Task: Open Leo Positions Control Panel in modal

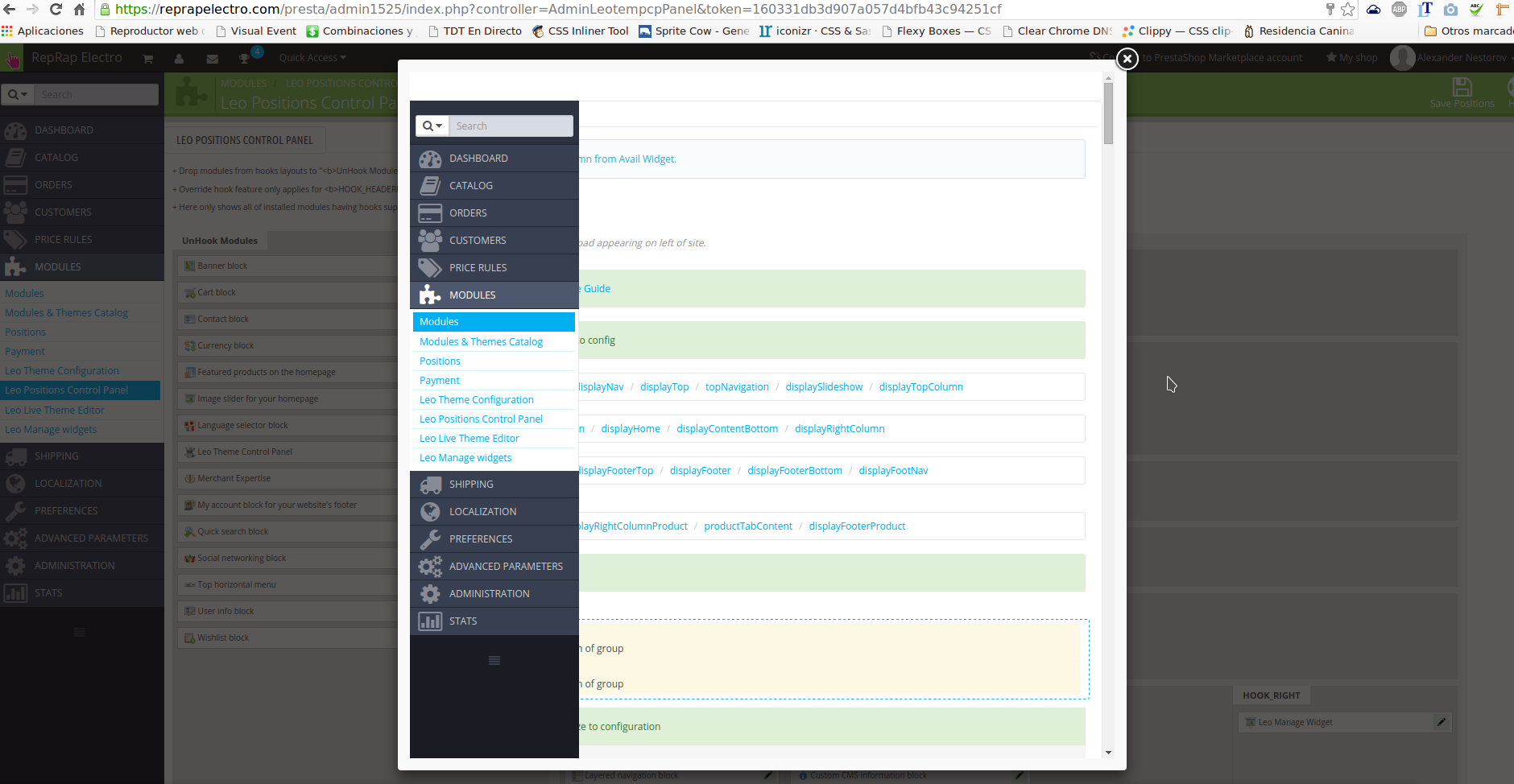Action: coord(481,419)
